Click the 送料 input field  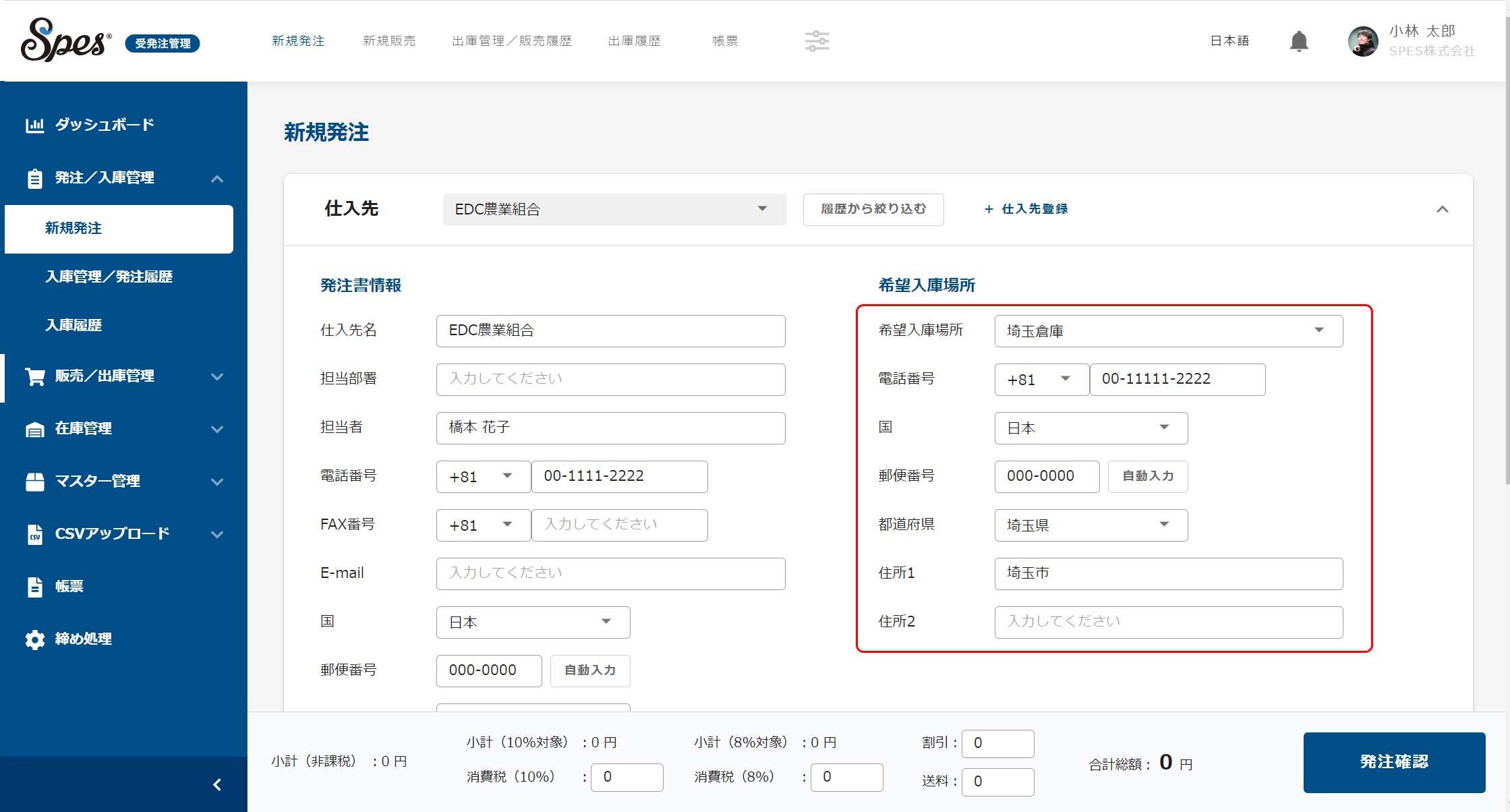pyautogui.click(x=998, y=782)
